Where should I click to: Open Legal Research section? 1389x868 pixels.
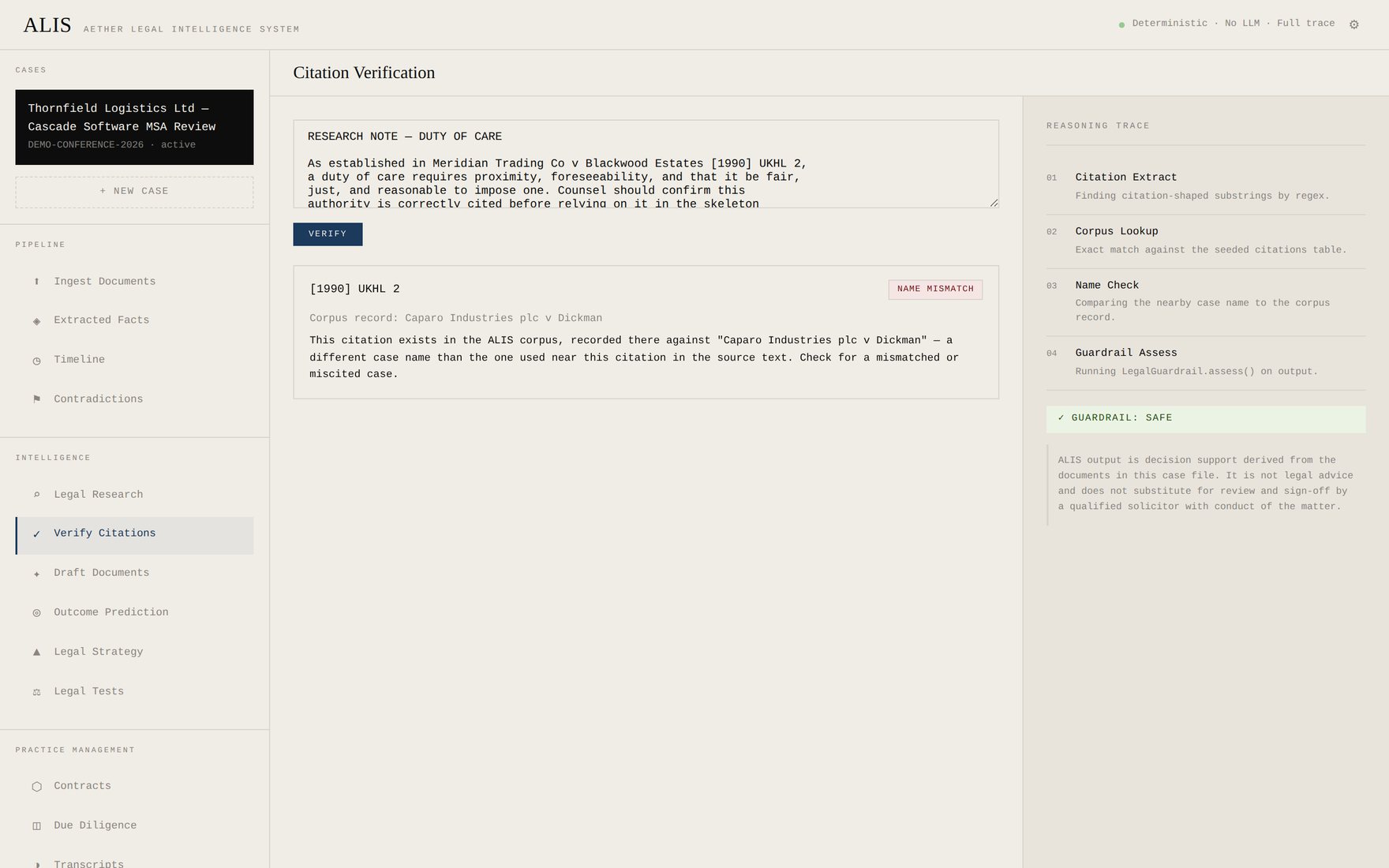pos(134,495)
